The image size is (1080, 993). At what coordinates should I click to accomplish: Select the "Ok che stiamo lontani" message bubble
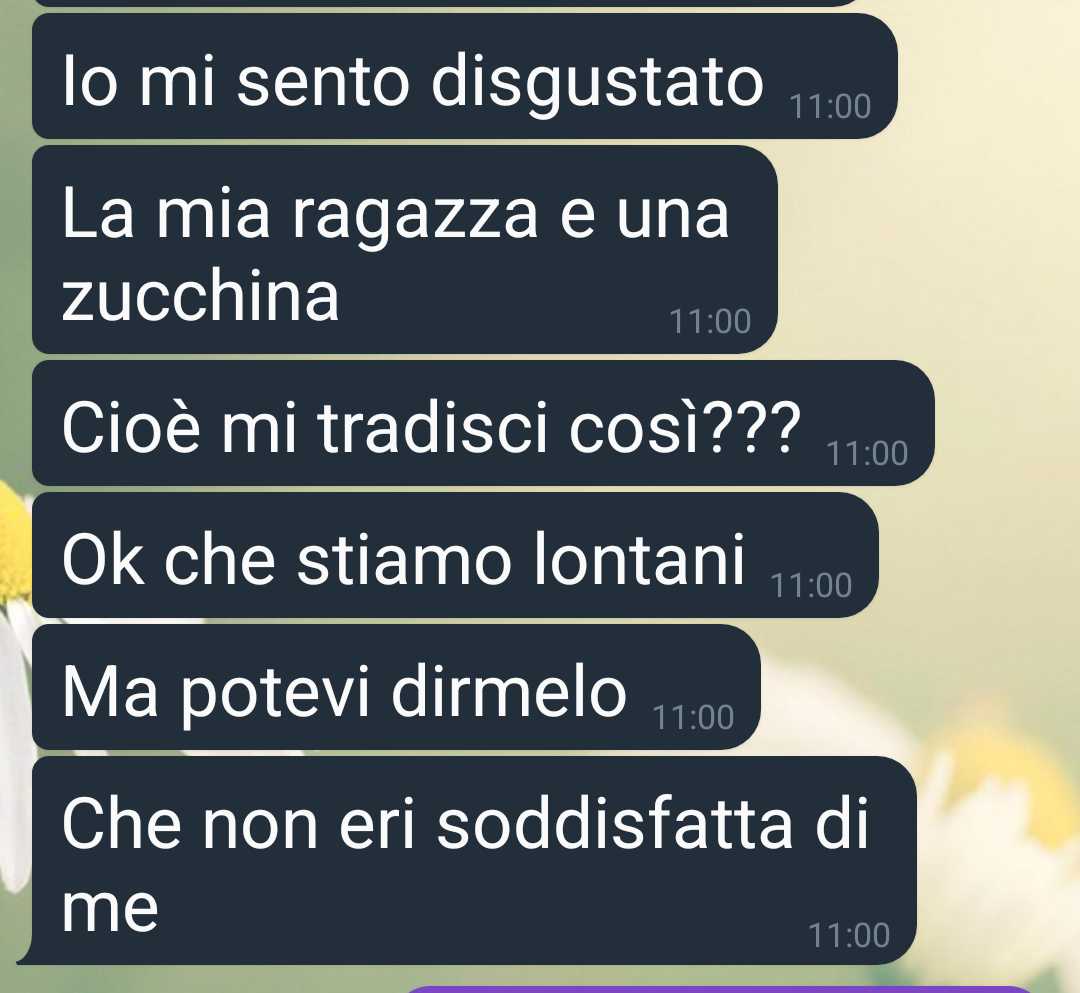click(x=455, y=555)
